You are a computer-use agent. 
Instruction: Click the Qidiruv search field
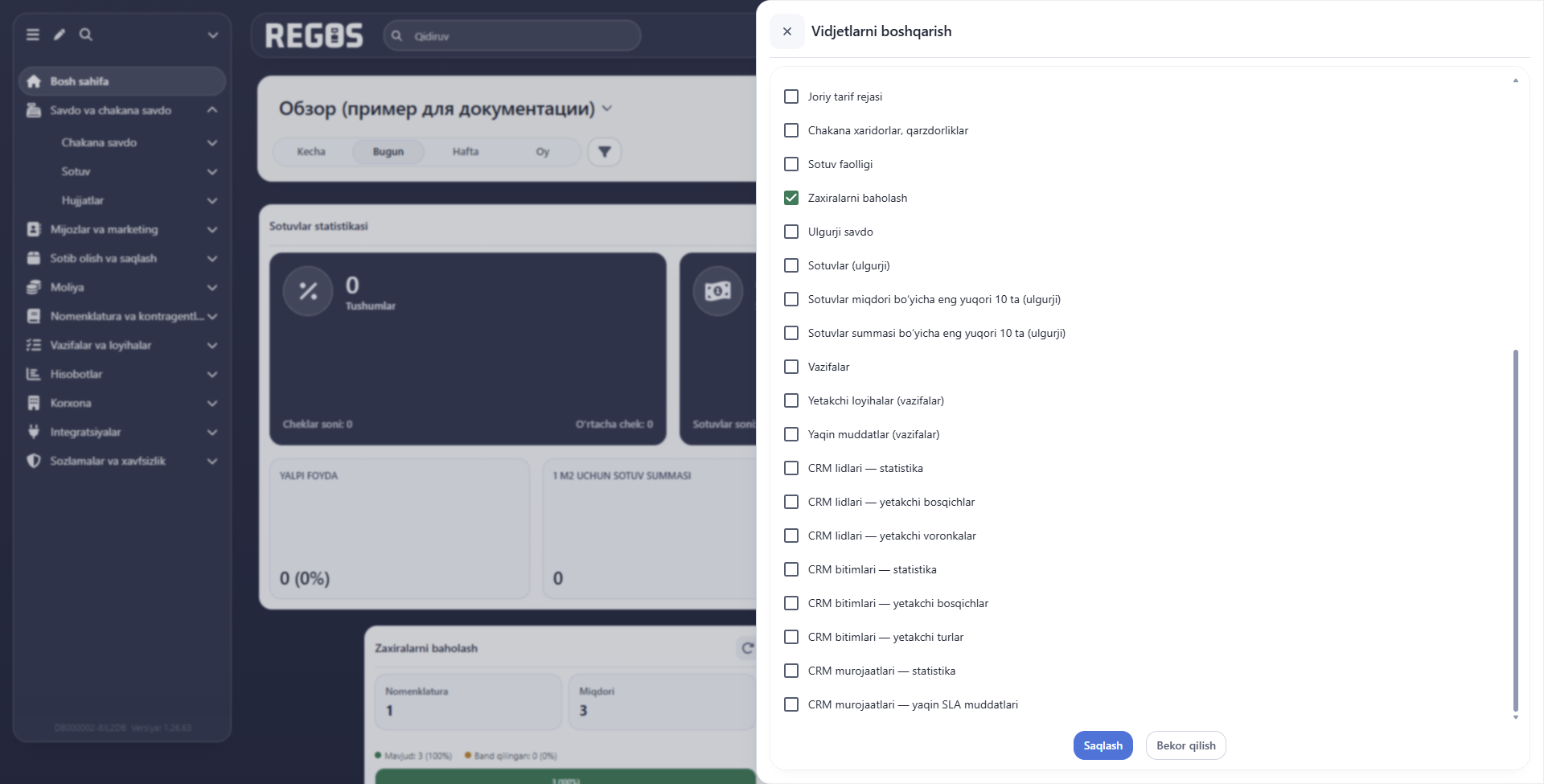tap(512, 36)
